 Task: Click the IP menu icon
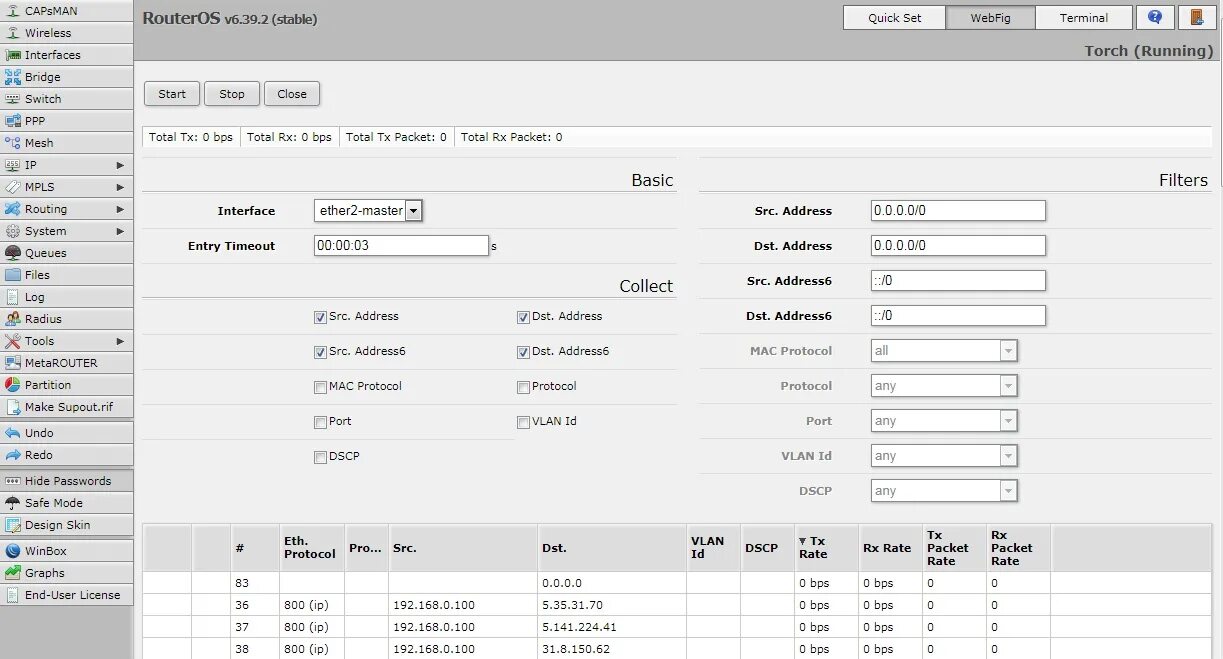(13, 165)
